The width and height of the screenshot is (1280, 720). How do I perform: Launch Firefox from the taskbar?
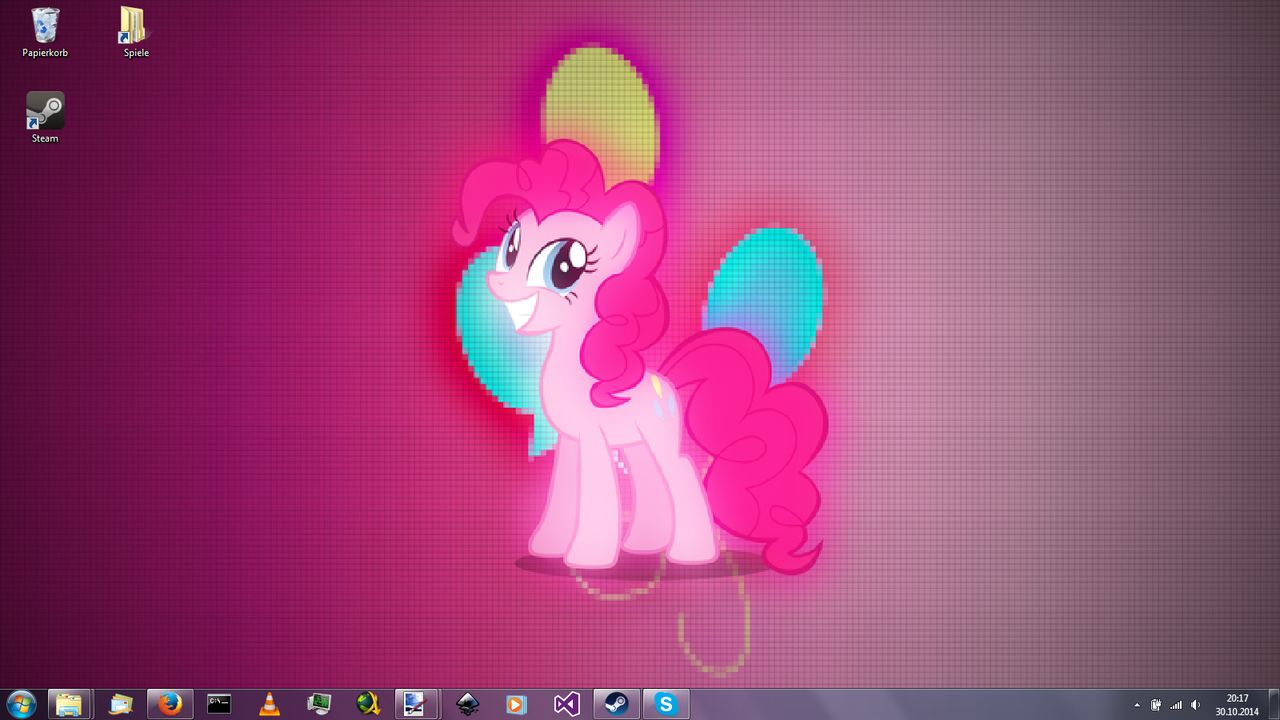[169, 704]
